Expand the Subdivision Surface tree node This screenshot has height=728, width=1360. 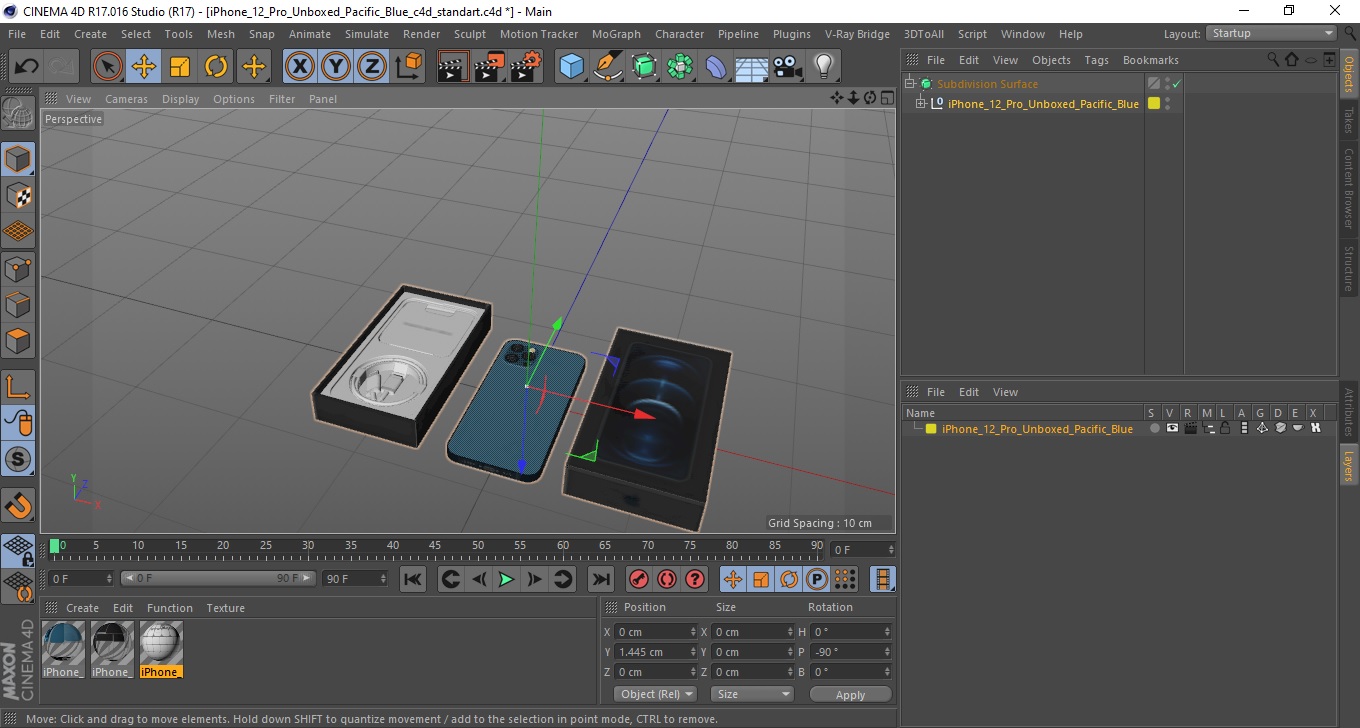coord(910,84)
